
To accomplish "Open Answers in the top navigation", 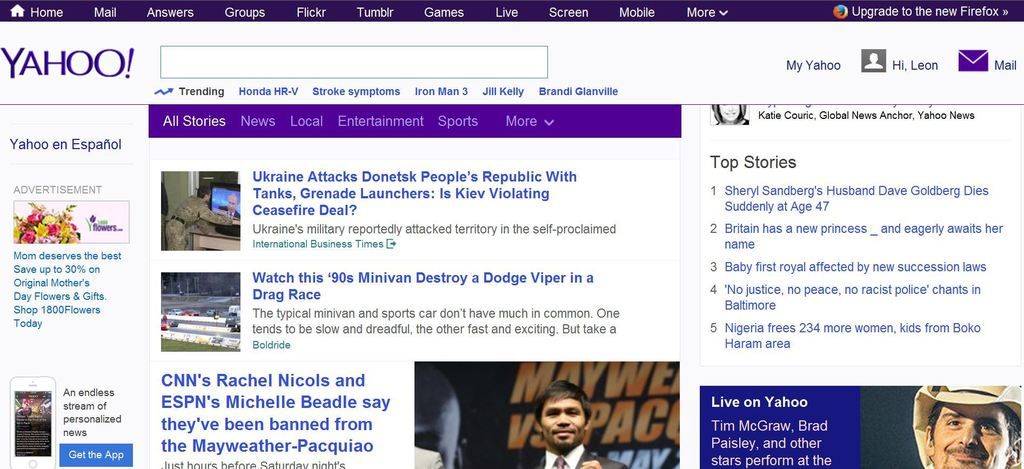I will pos(170,12).
